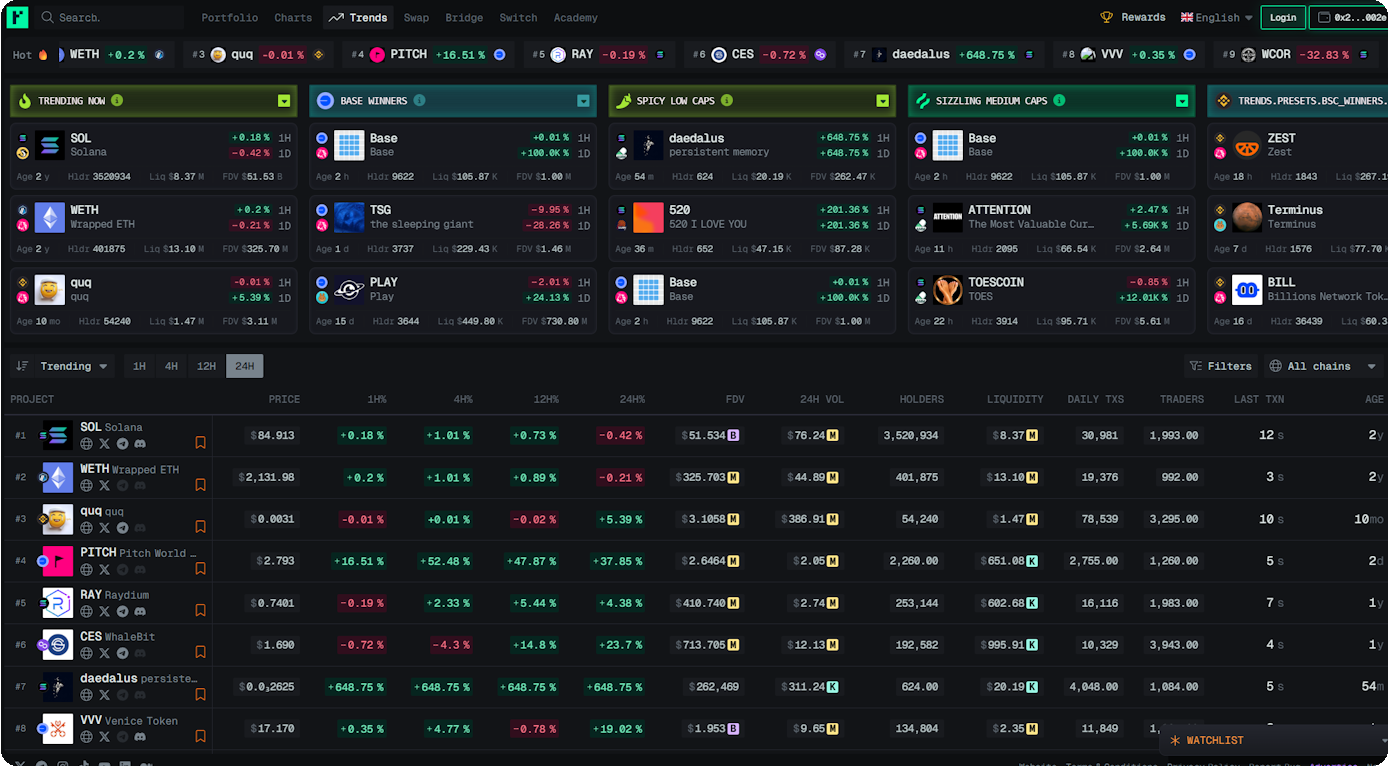Open the Trending sort dropdown
This screenshot has height=768, width=1389.
pos(74,366)
